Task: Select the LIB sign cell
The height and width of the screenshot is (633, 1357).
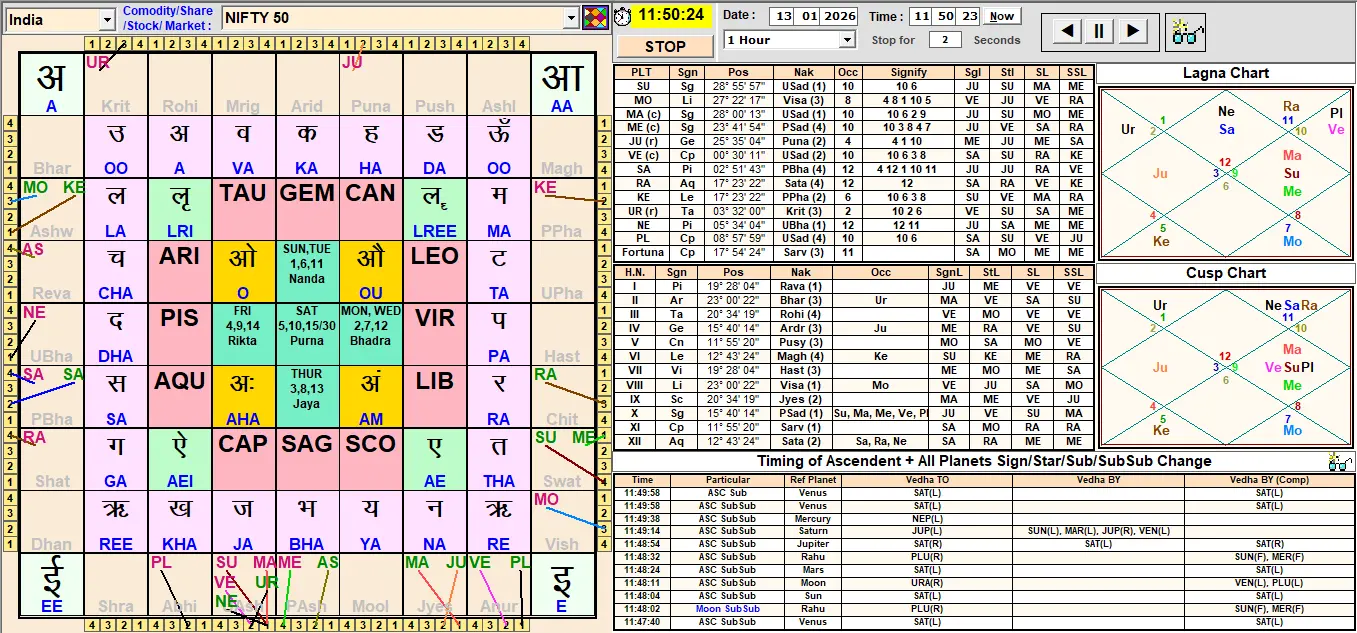Action: 435,396
